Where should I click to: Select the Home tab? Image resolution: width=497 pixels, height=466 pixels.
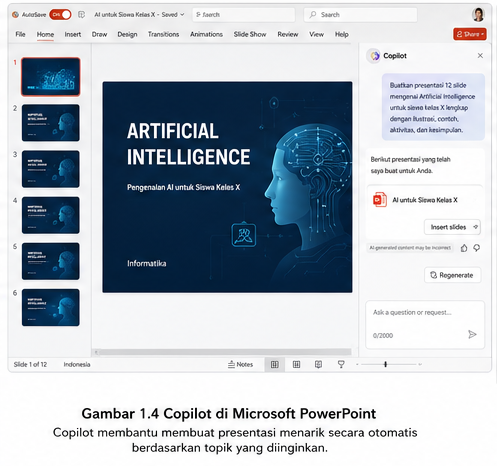coord(45,34)
